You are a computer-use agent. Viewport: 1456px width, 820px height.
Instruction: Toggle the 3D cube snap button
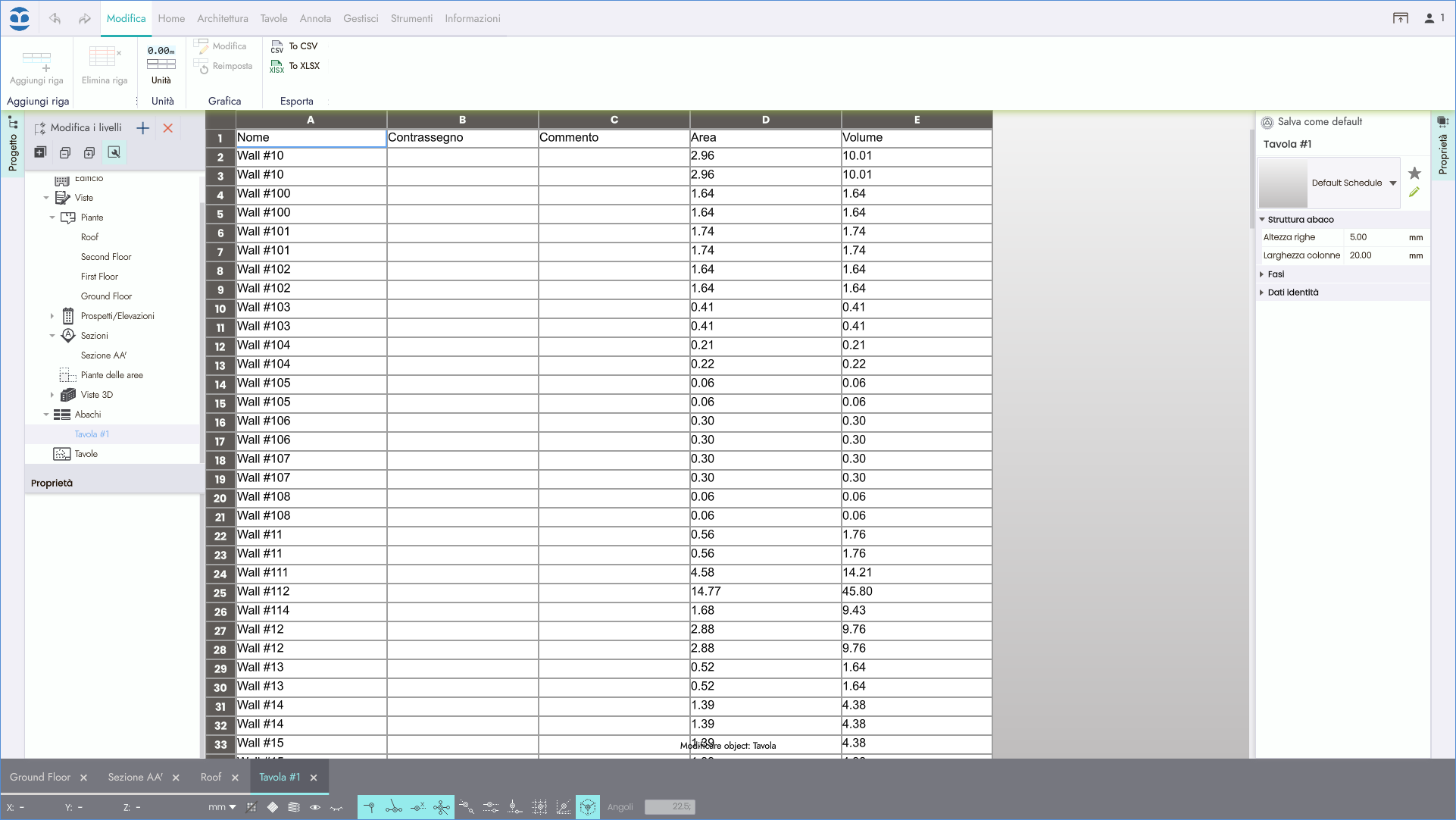(x=588, y=807)
